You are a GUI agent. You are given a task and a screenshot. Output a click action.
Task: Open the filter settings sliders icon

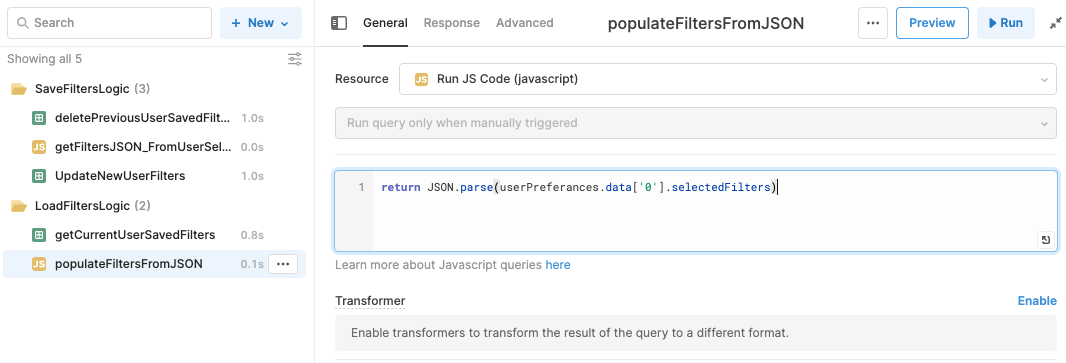coord(295,59)
